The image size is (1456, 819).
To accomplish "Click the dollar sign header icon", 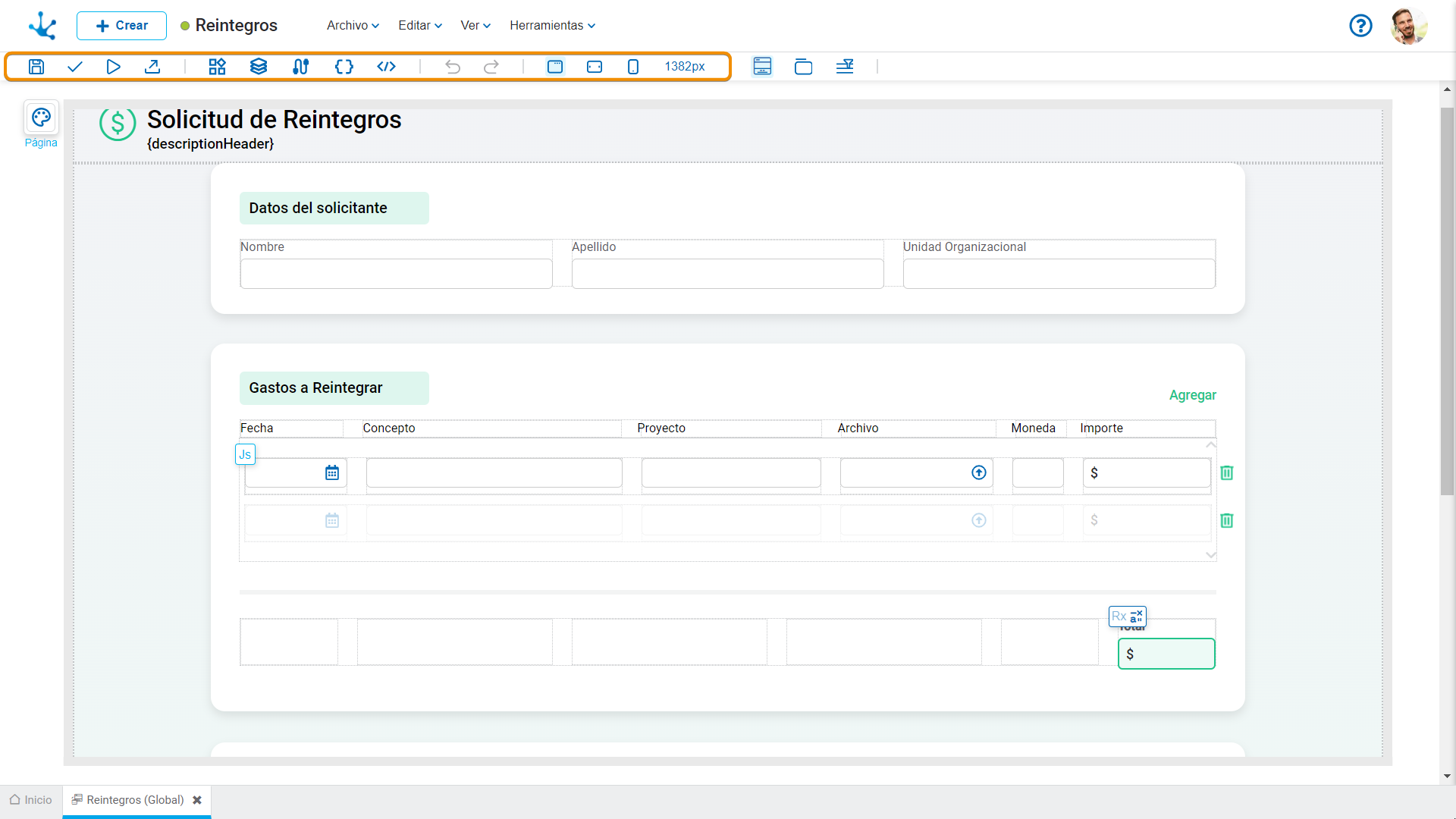I will pyautogui.click(x=118, y=124).
